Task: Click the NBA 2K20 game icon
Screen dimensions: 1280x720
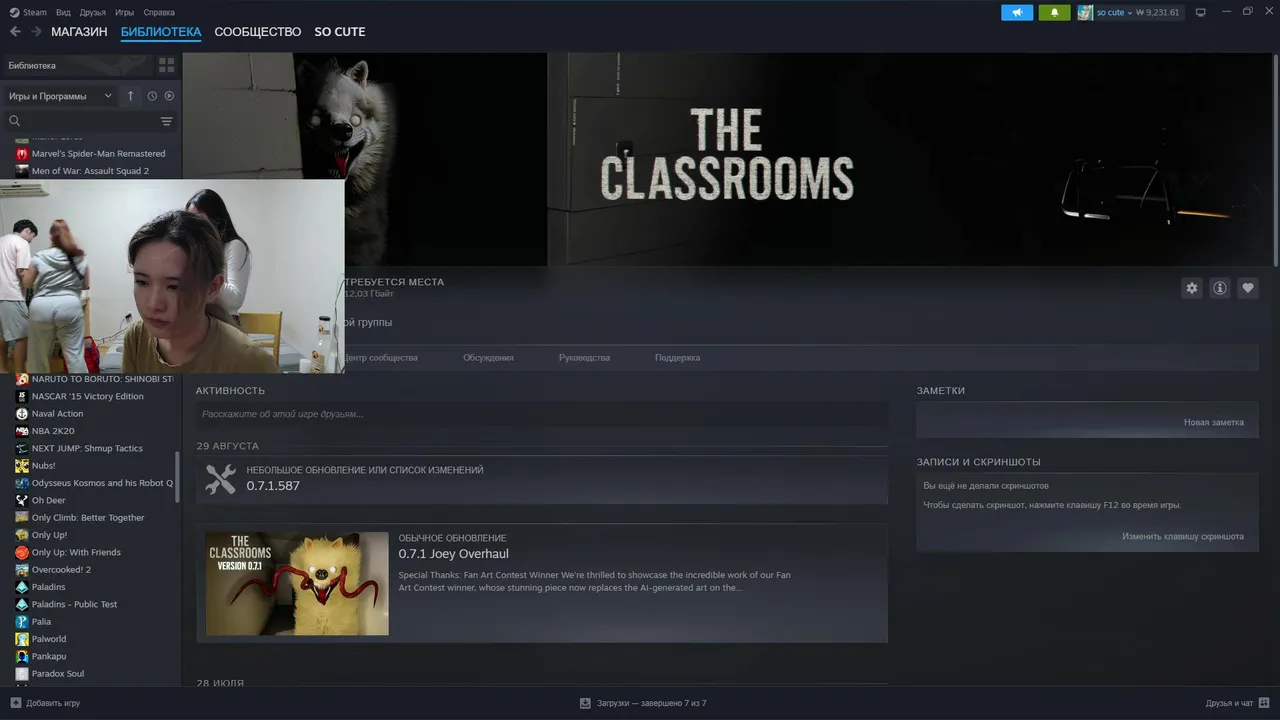Action: 22,431
